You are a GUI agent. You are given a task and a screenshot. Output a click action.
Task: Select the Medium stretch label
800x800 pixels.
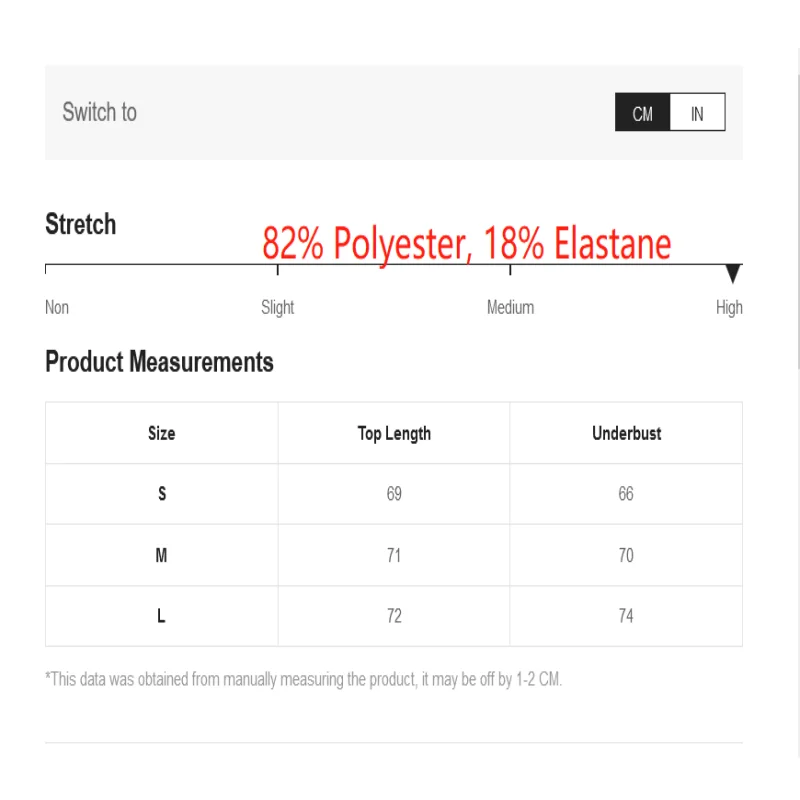510,307
